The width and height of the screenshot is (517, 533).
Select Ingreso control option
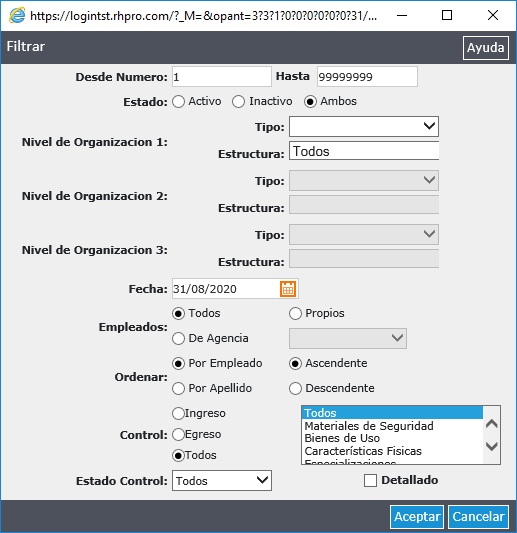pos(178,413)
